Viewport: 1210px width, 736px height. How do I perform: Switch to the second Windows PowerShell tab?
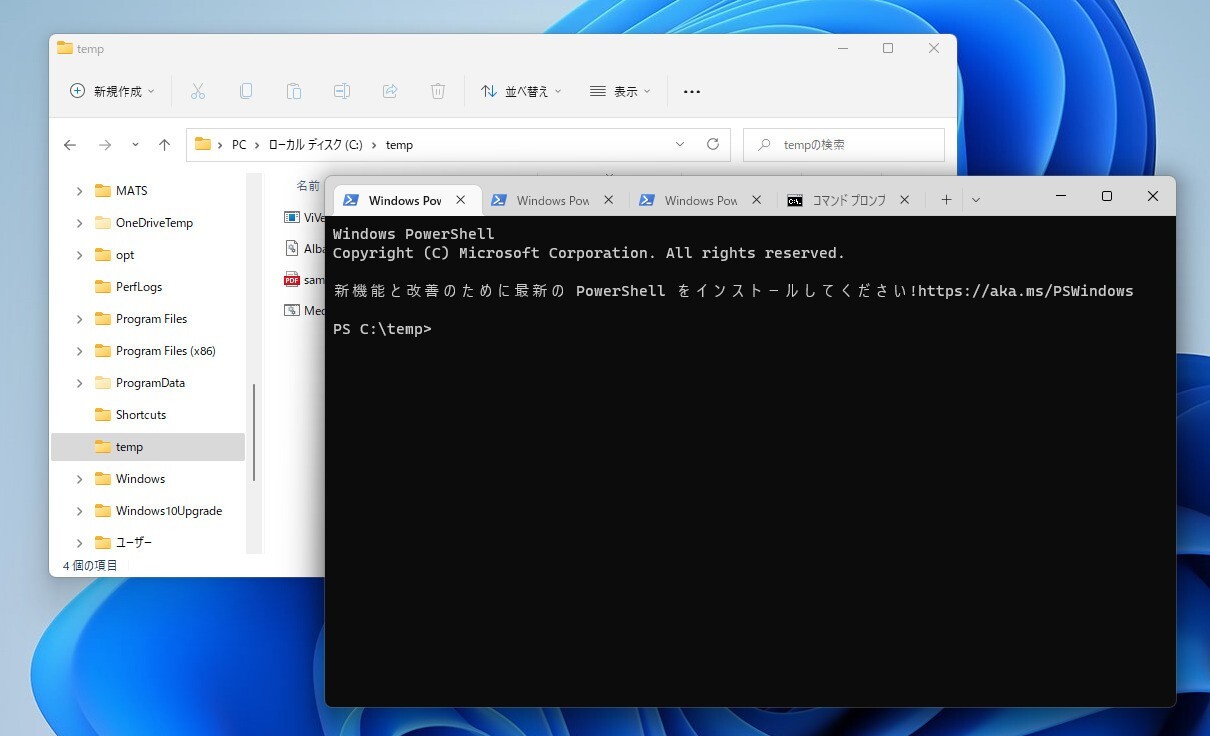556,200
